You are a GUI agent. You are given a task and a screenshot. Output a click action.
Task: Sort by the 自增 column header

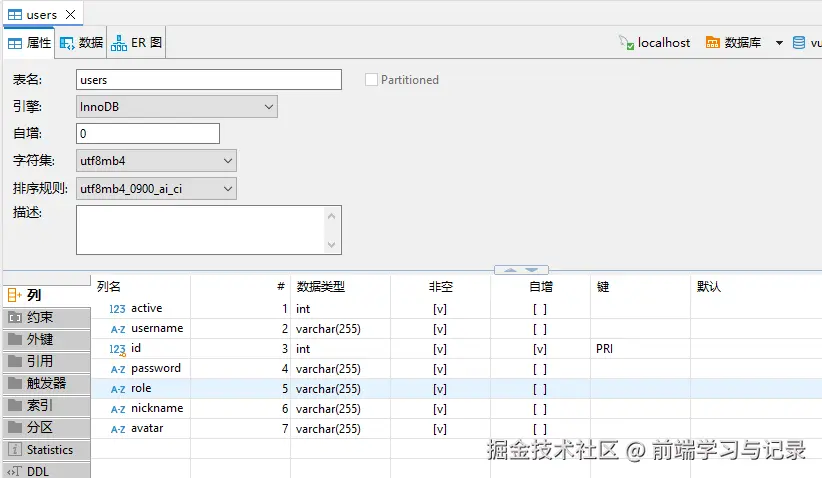[540, 287]
